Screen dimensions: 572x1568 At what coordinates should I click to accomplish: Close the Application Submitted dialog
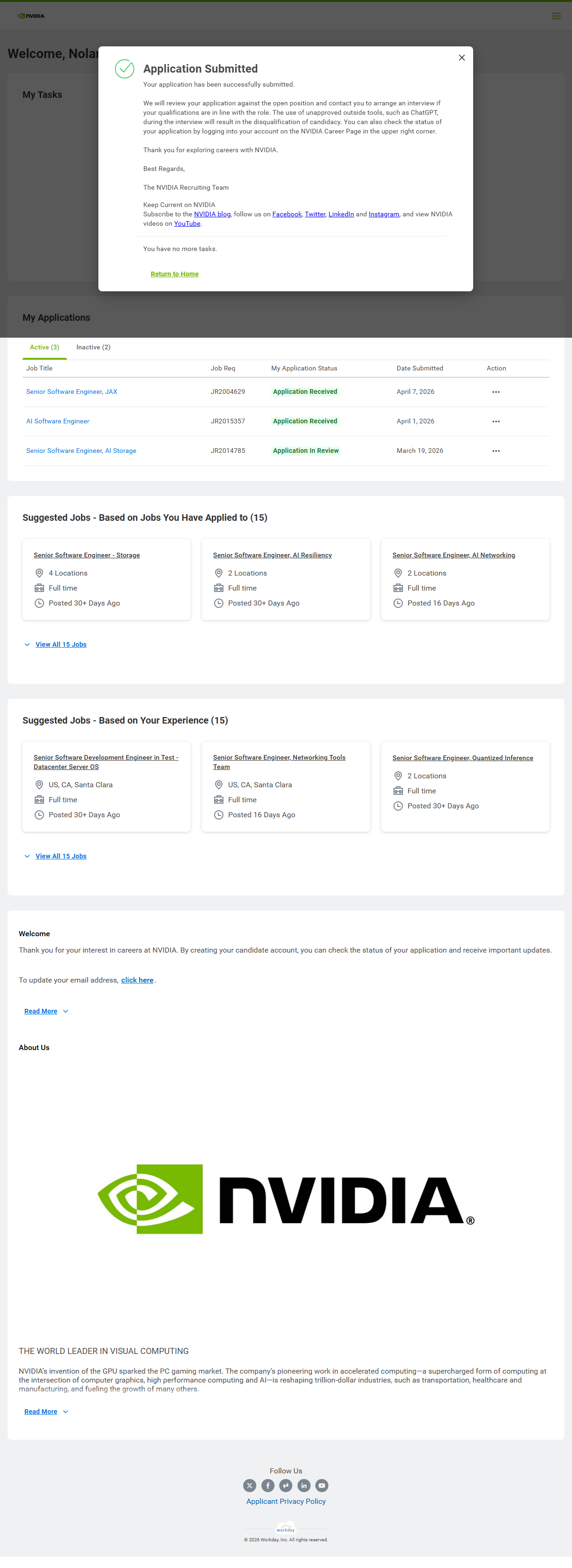(462, 58)
